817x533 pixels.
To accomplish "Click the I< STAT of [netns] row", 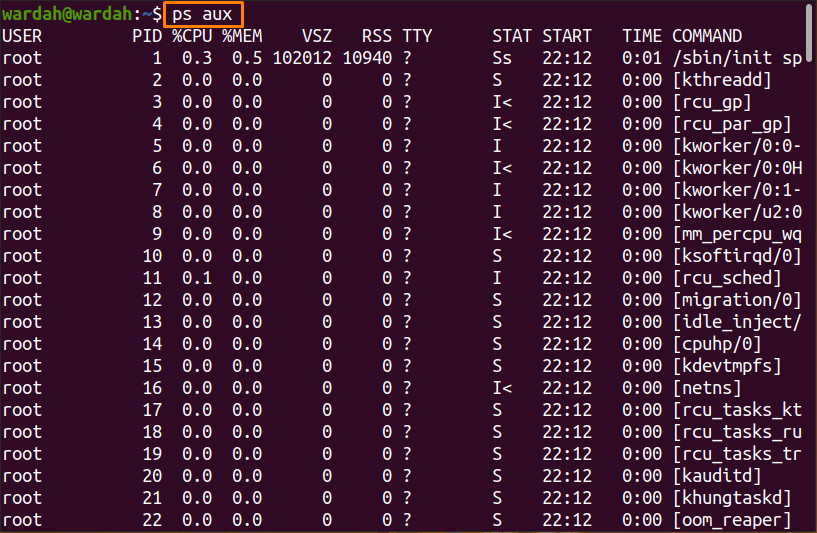I will (x=502, y=388).
